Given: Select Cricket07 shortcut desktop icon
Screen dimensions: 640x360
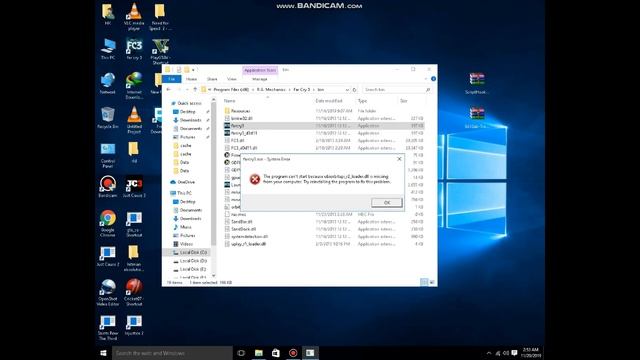Looking at the screenshot, I should click(134, 292).
